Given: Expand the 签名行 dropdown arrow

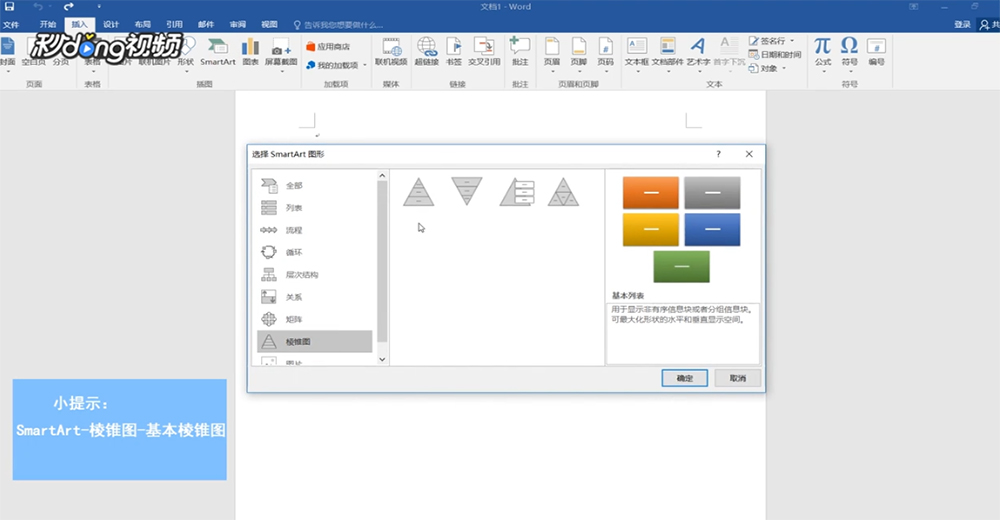Looking at the screenshot, I should coord(792,41).
